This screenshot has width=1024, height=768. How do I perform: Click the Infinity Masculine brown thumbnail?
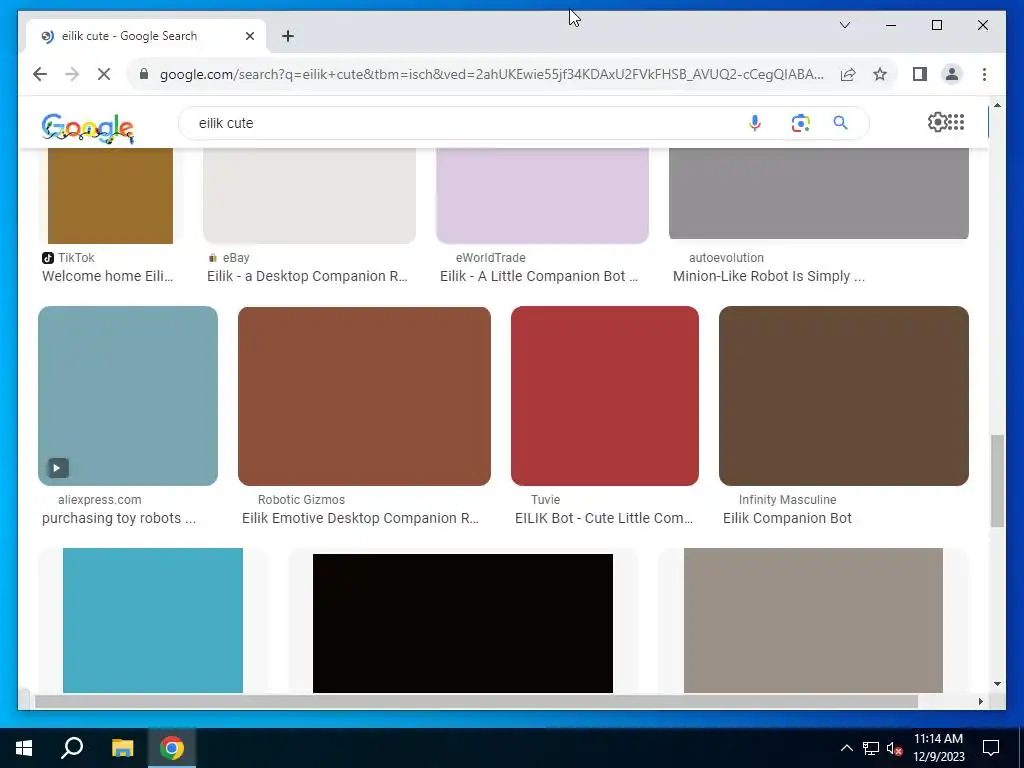click(844, 396)
